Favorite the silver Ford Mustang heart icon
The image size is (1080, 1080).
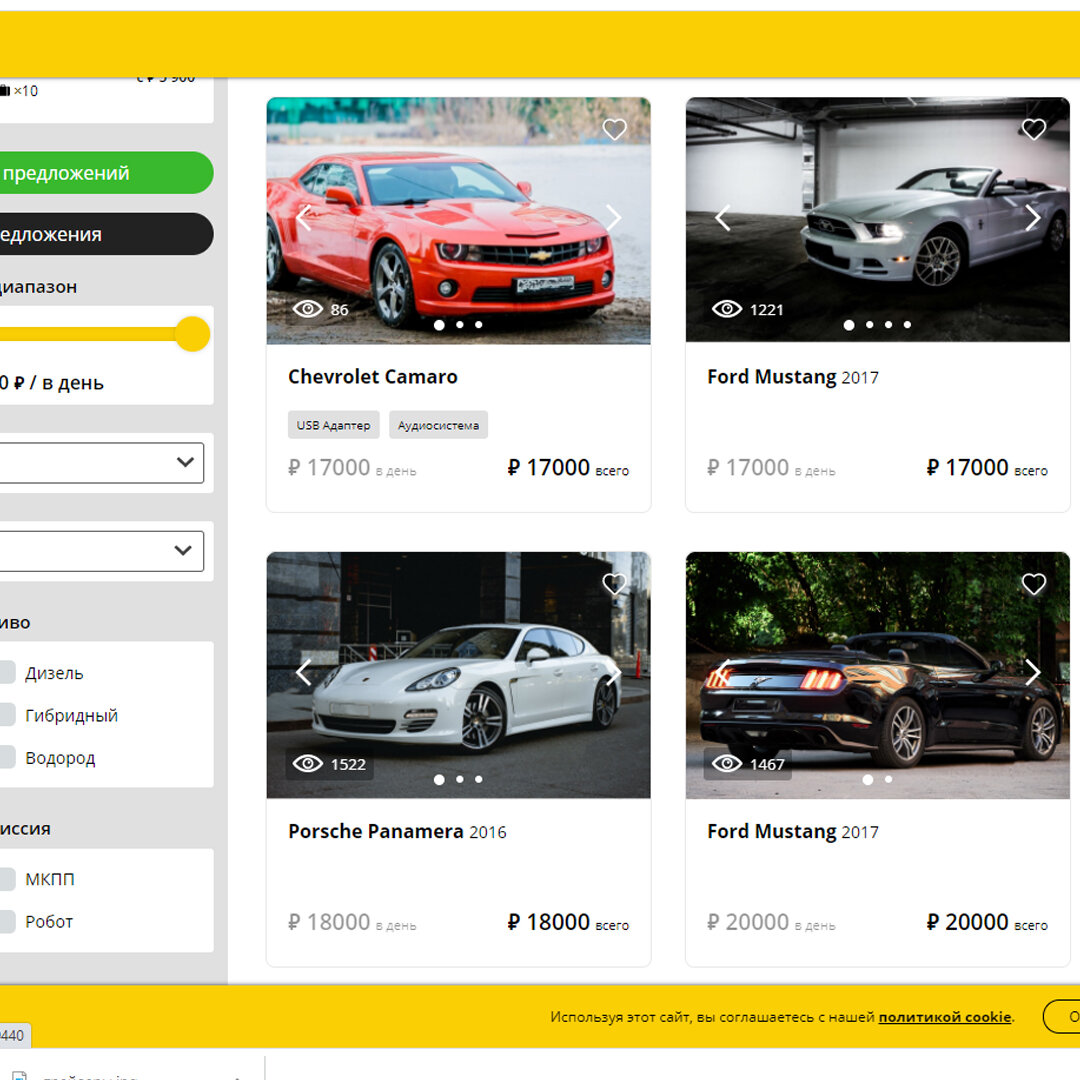(1033, 129)
